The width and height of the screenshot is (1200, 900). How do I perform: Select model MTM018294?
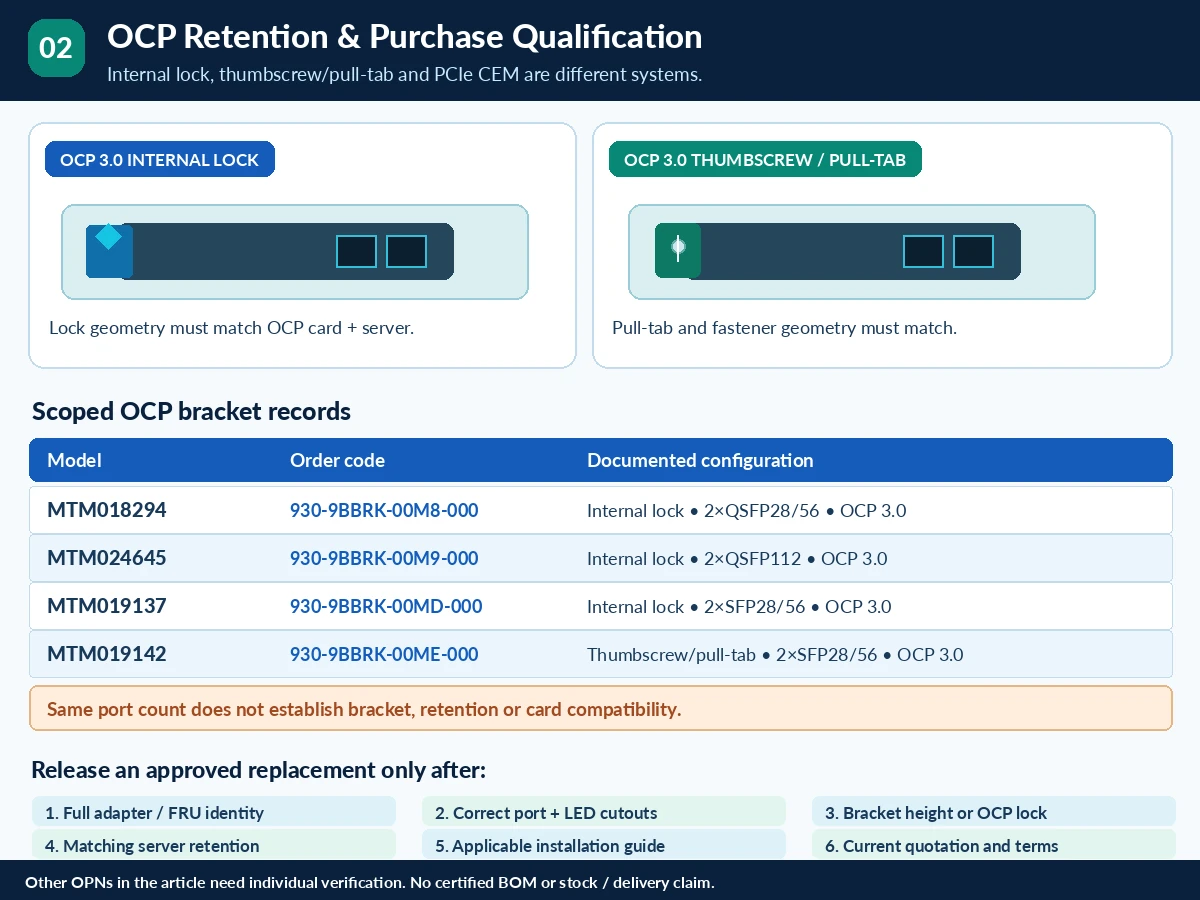coord(107,511)
